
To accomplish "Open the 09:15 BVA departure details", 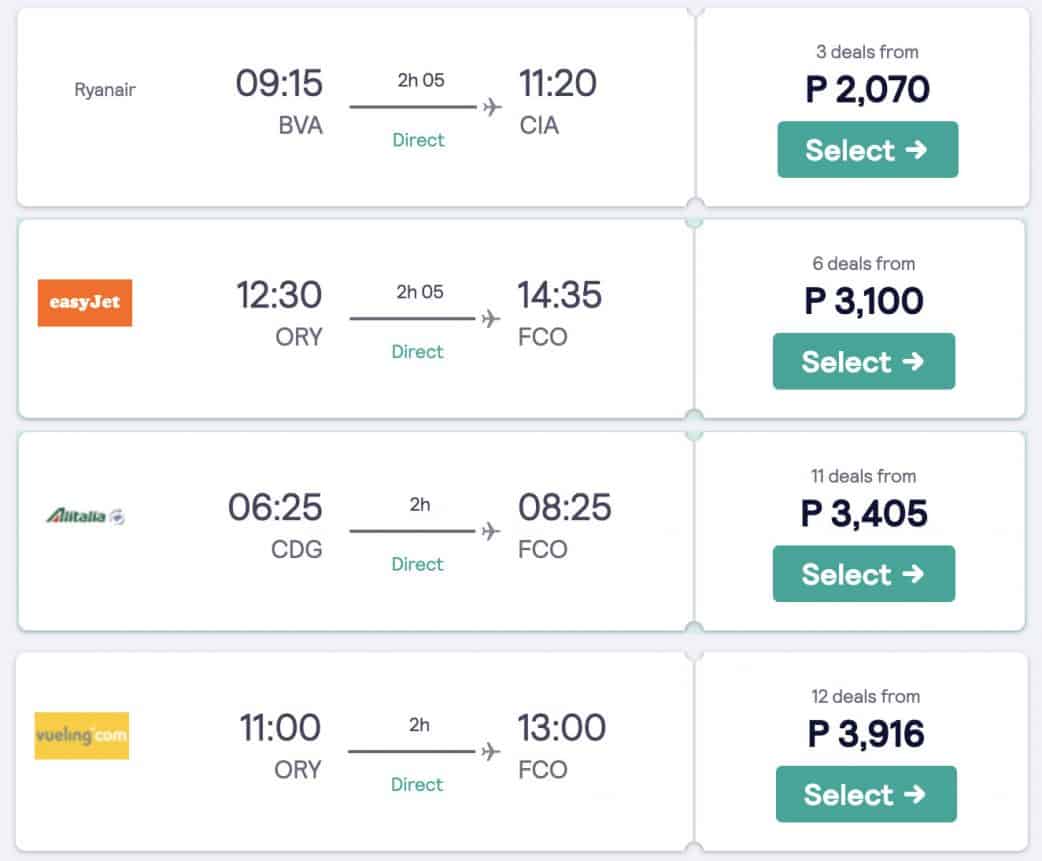I will 279,83.
